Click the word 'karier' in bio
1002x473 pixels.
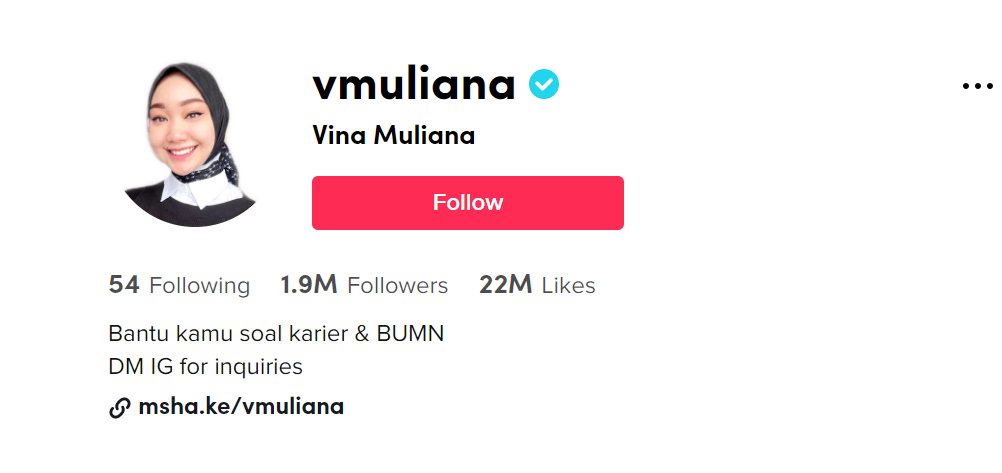(x=316, y=334)
